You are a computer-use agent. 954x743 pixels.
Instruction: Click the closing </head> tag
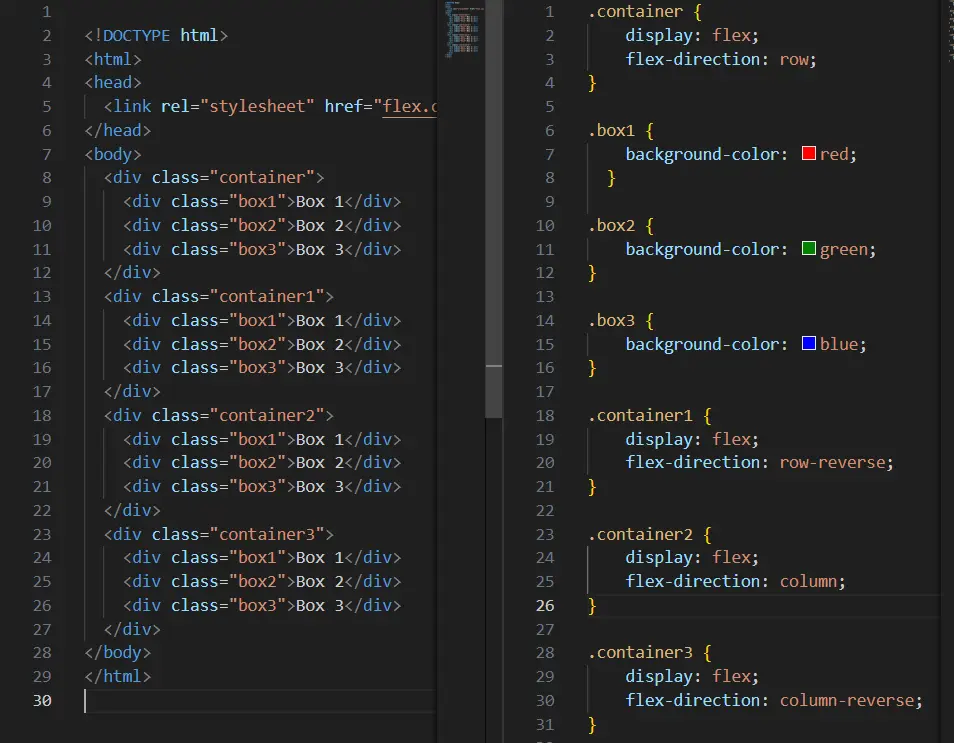pos(118,130)
